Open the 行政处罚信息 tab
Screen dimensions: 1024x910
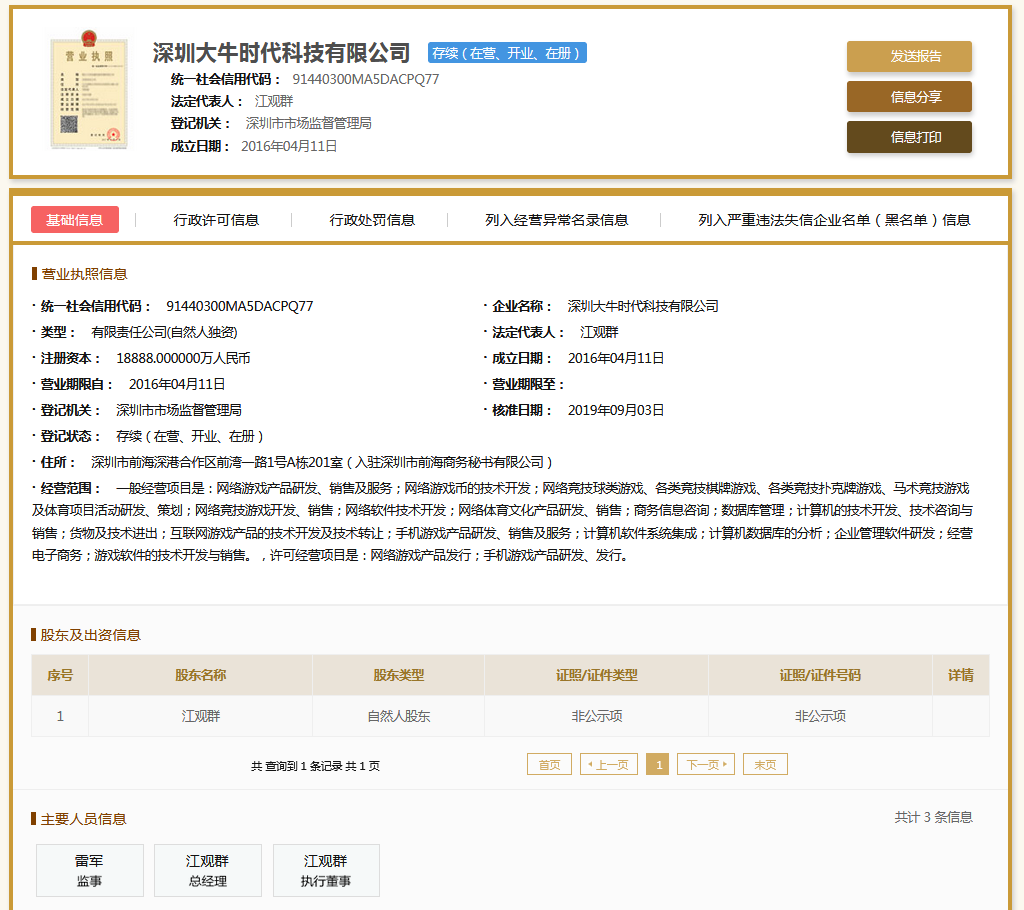click(372, 220)
